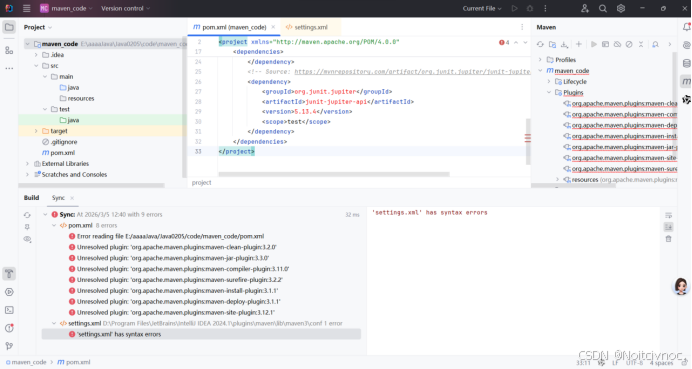Toggle scroll to end in output
This screenshot has width=692, height=369.
click(x=669, y=227)
